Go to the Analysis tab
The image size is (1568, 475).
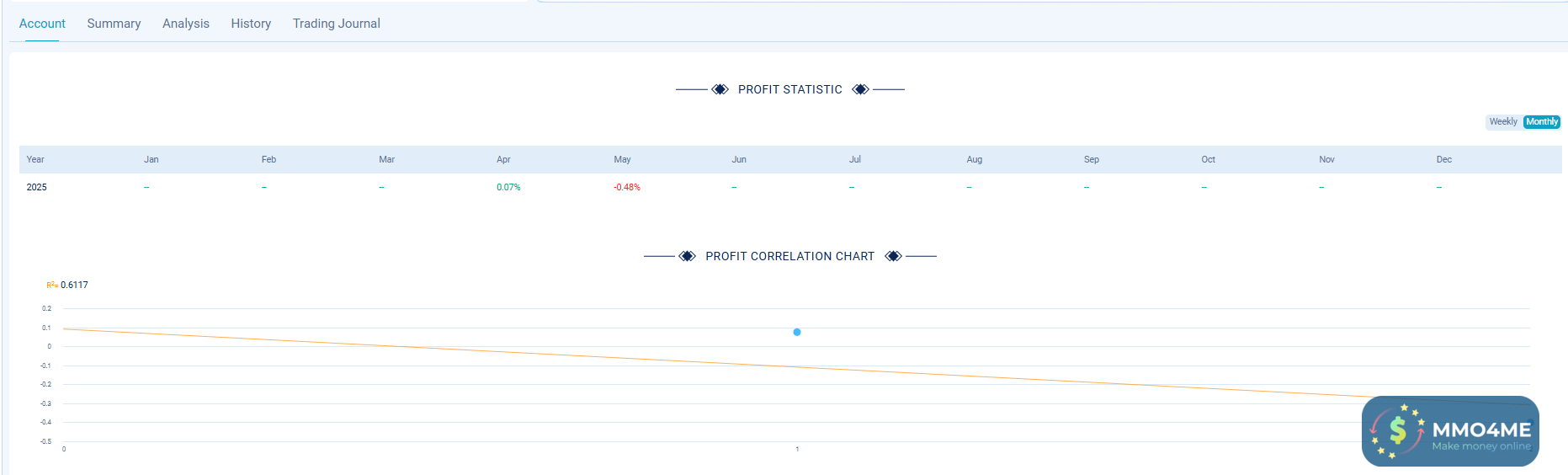pos(186,24)
